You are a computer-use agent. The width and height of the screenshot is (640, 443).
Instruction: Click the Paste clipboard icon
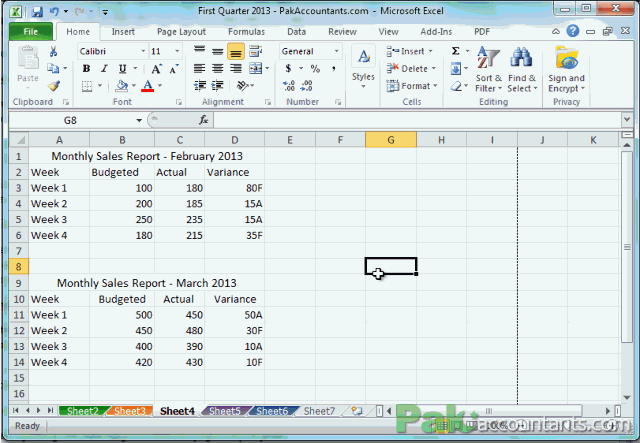tap(28, 58)
